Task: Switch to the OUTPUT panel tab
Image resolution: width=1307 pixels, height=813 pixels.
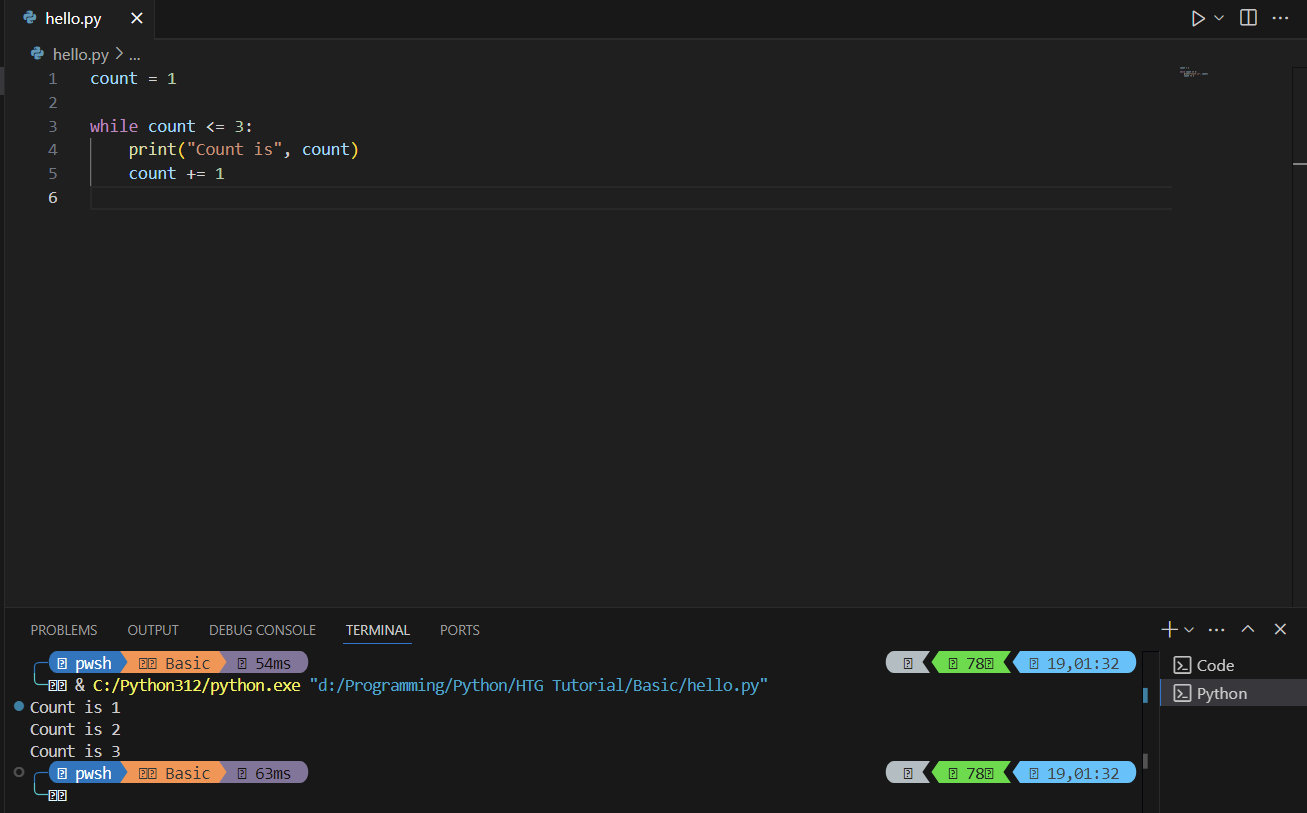Action: pos(153,630)
